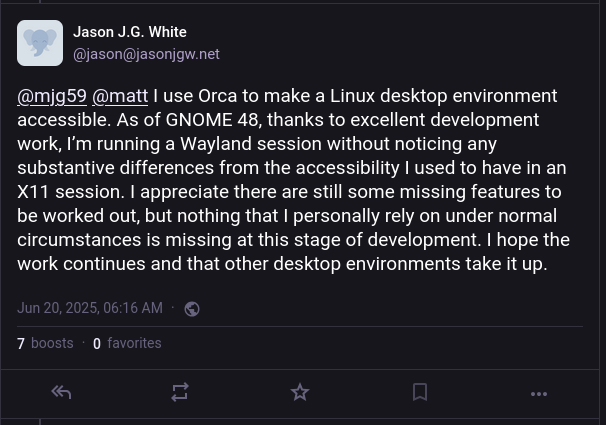View the 0 favorites list

[x=127, y=343]
